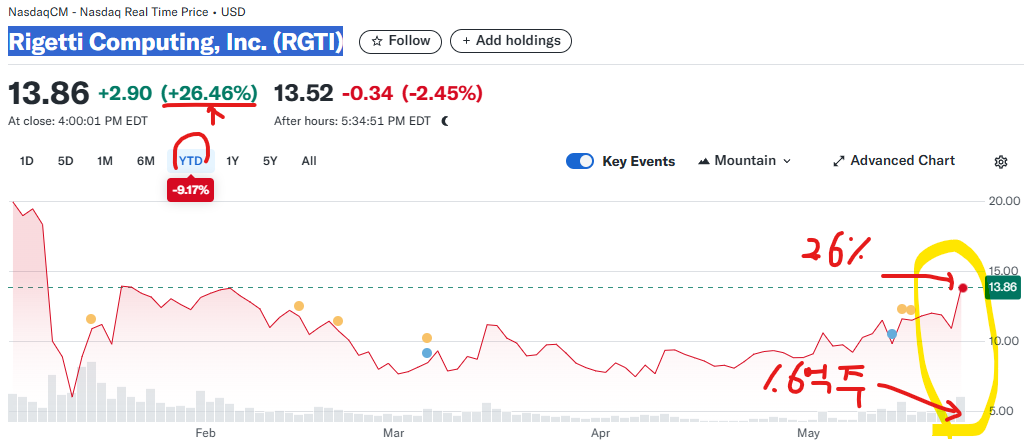Select the 1Y time range
Image resolution: width=1028 pixels, height=446 pixels.
(x=232, y=161)
